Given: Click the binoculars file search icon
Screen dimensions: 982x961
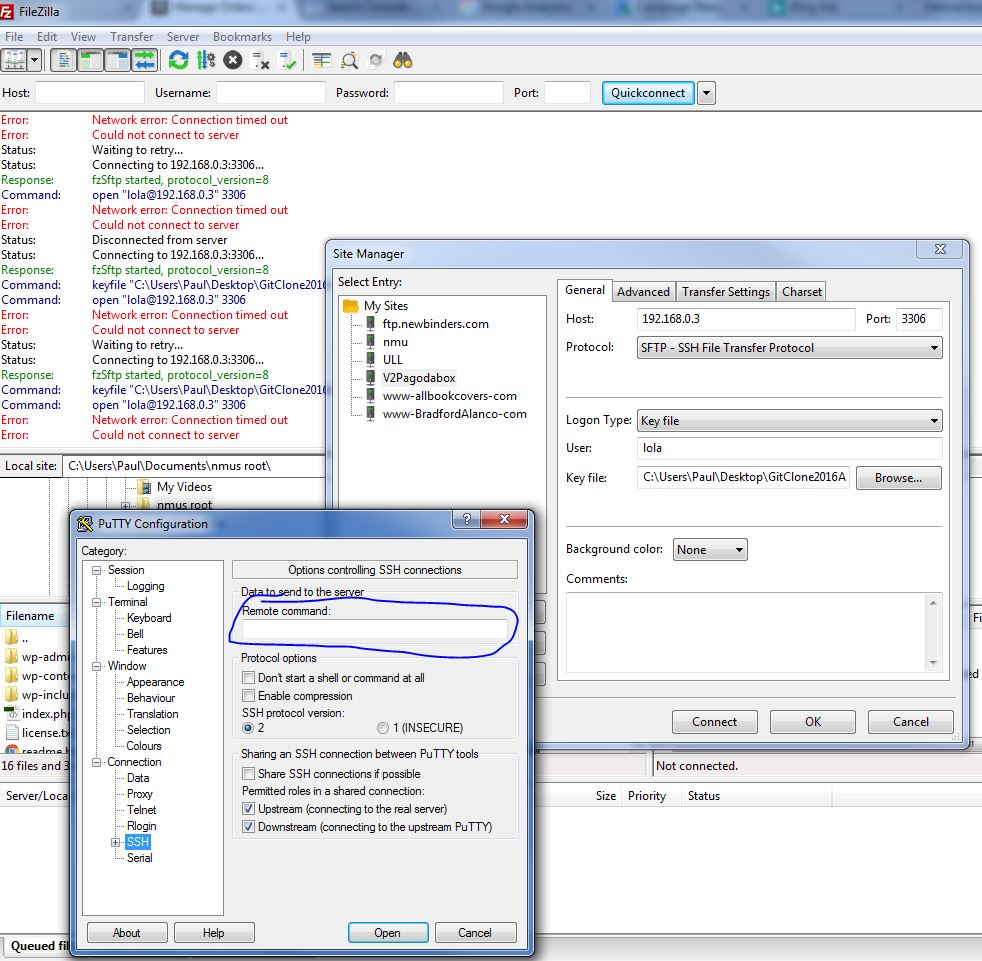Looking at the screenshot, I should 403,61.
